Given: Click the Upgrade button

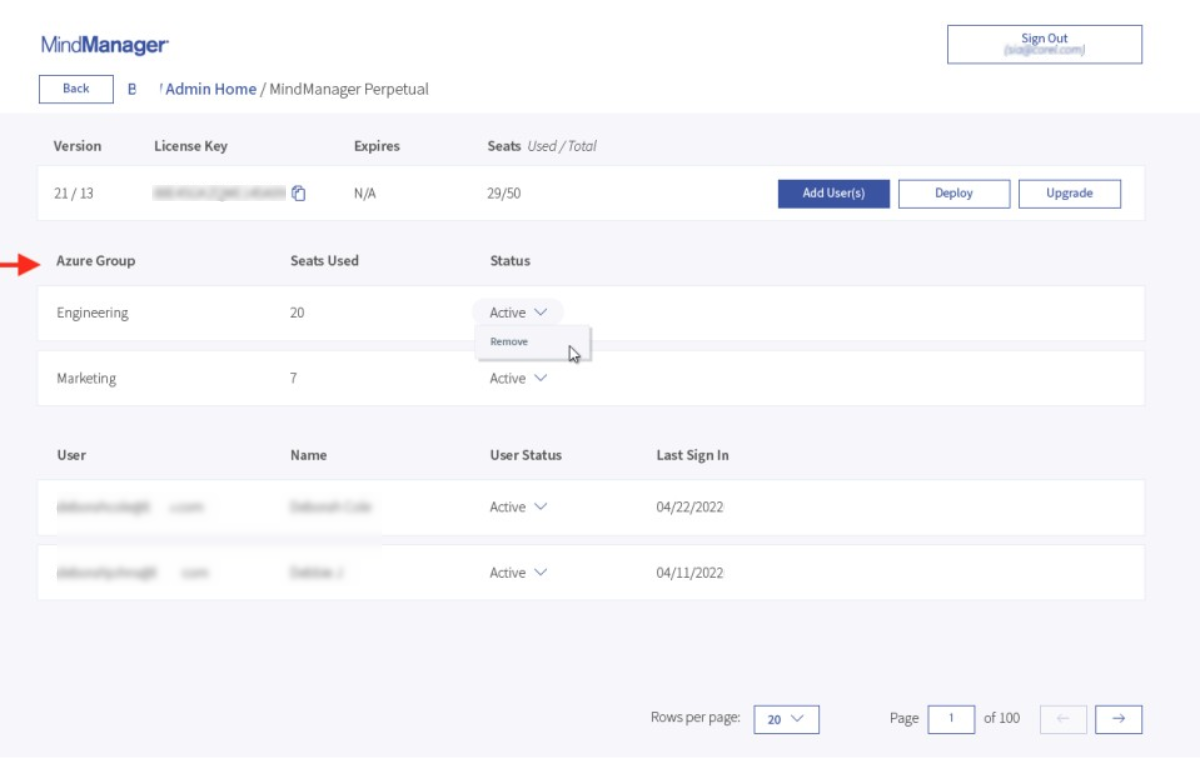Looking at the screenshot, I should coord(1070,194).
